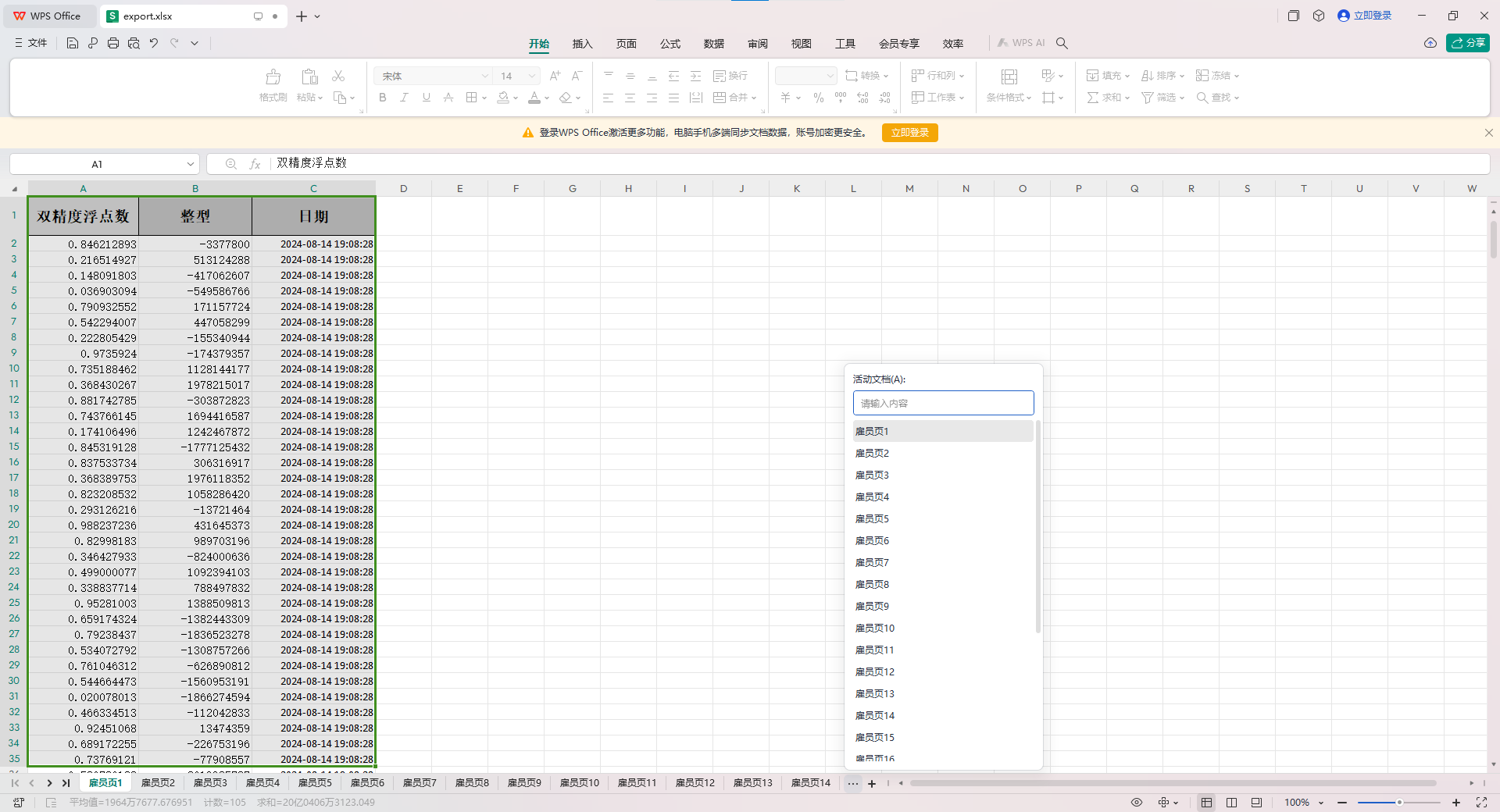This screenshot has width=1500, height=812.
Task: Expand the 合并 merge cells dropdown
Action: point(754,98)
